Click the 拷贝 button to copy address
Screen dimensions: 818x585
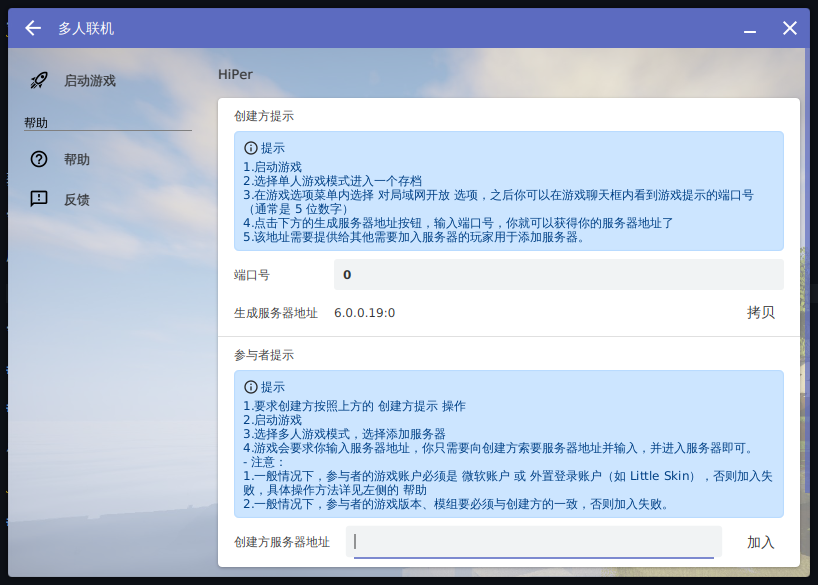tap(761, 313)
